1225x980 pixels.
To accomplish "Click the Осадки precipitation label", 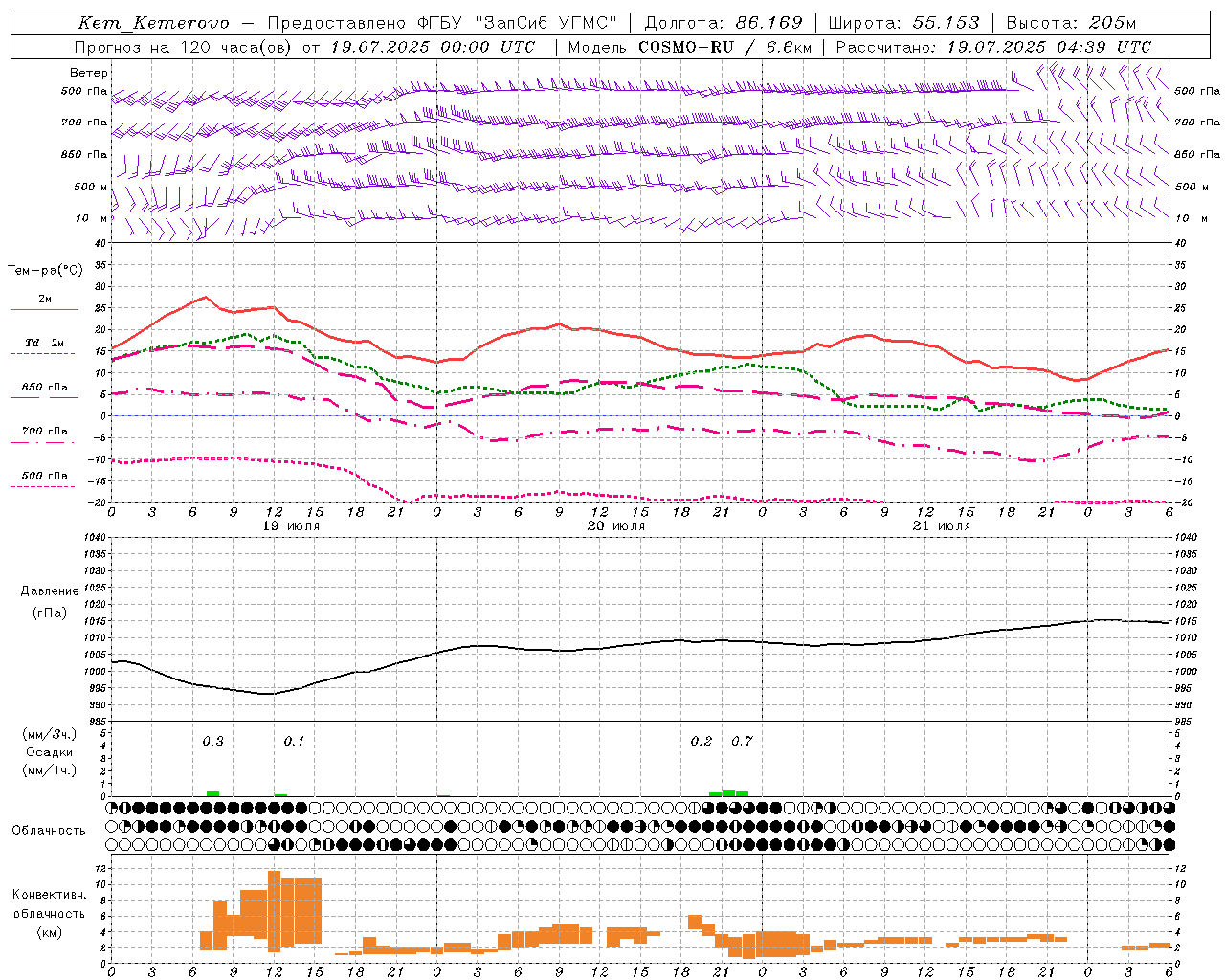I will tap(50, 752).
